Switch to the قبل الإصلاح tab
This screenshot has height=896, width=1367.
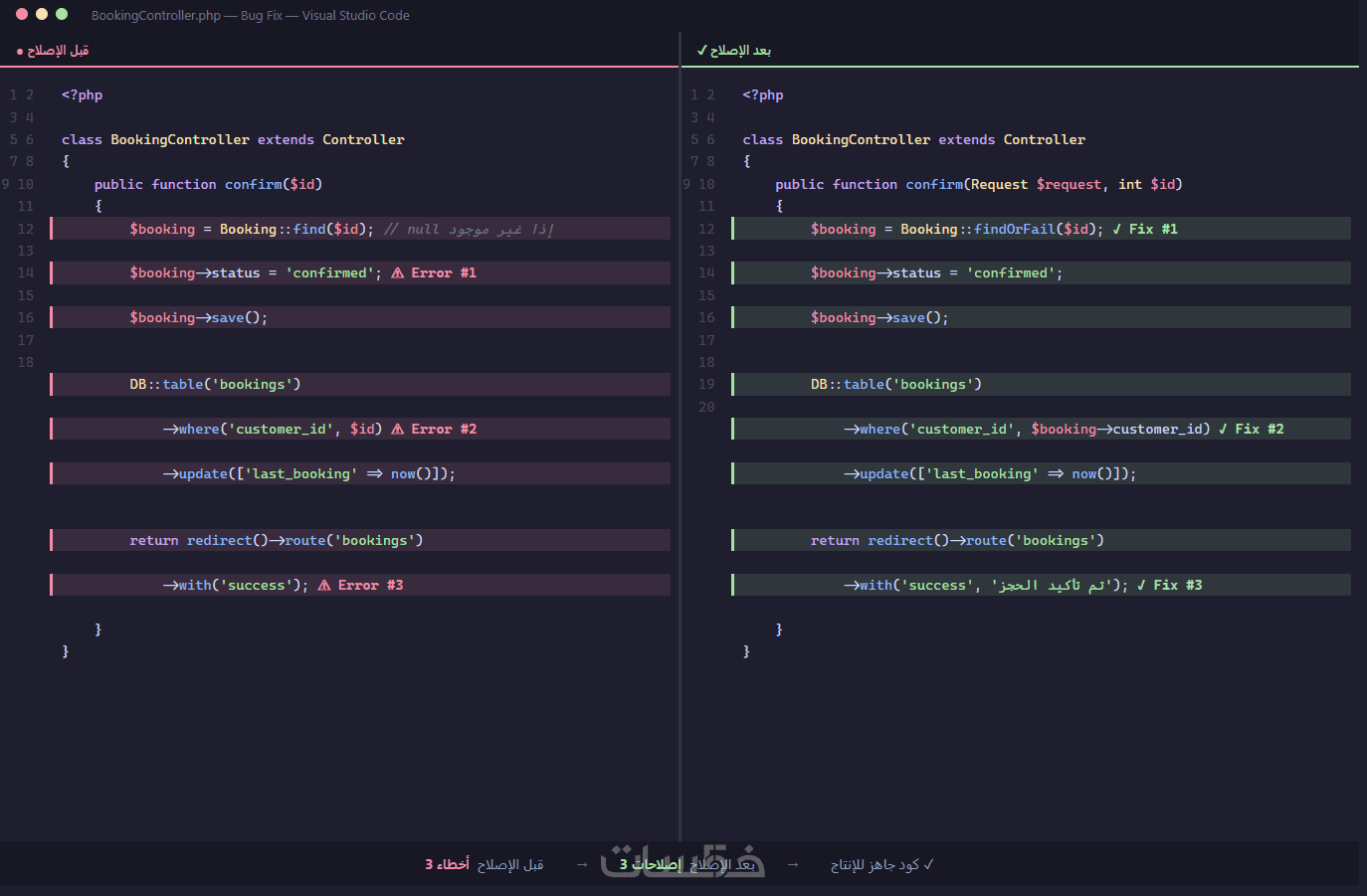pos(53,51)
